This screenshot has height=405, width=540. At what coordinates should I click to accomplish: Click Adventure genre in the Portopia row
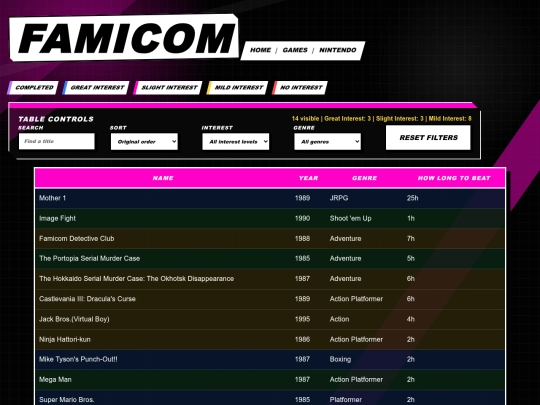click(345, 258)
